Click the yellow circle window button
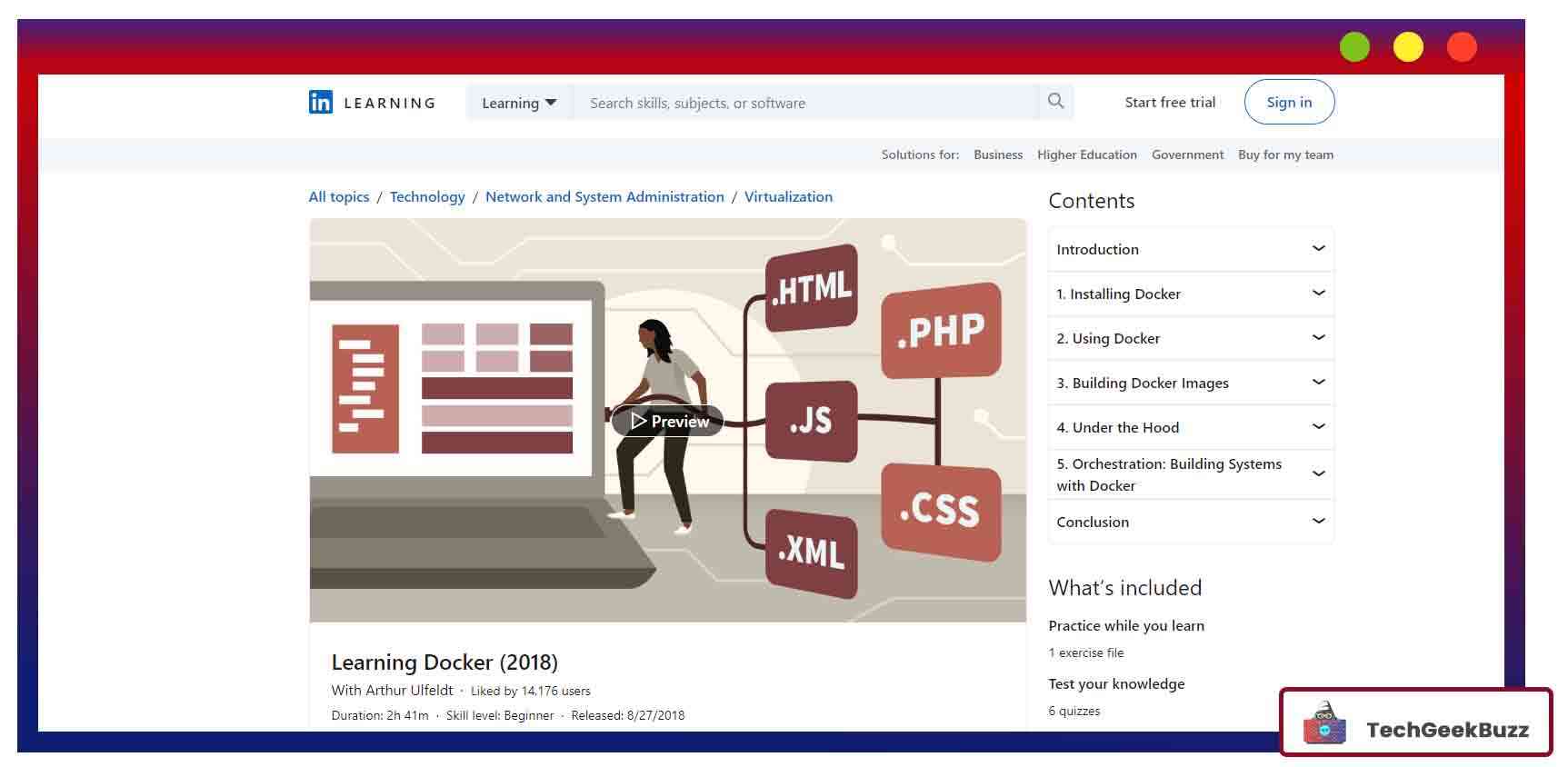The image size is (1568, 767). (1408, 47)
